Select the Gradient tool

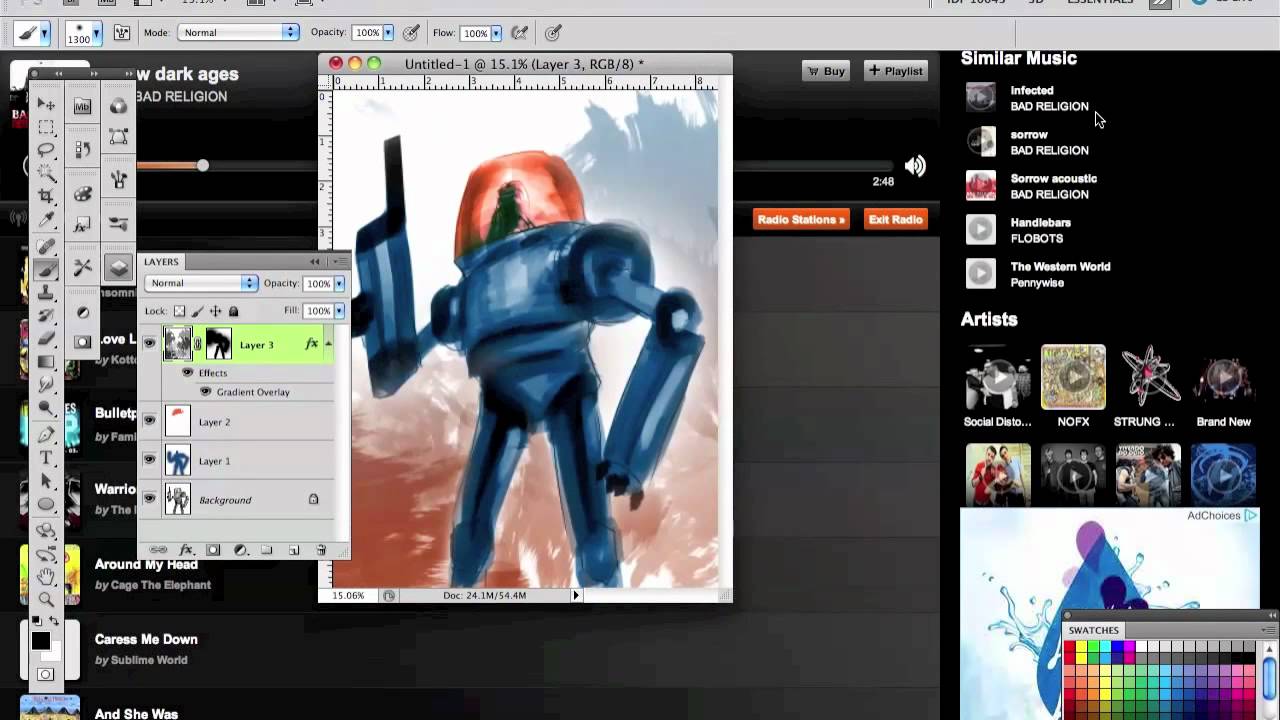(x=46, y=361)
